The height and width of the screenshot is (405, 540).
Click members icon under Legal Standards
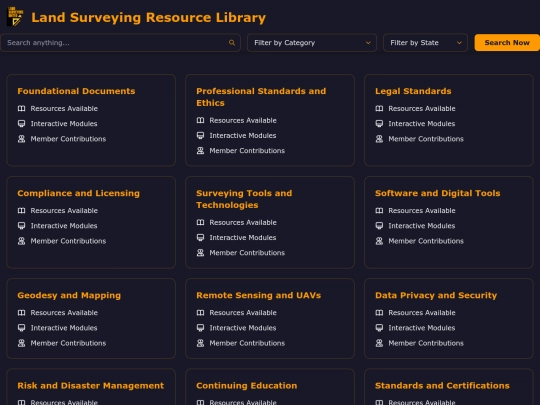(379, 139)
